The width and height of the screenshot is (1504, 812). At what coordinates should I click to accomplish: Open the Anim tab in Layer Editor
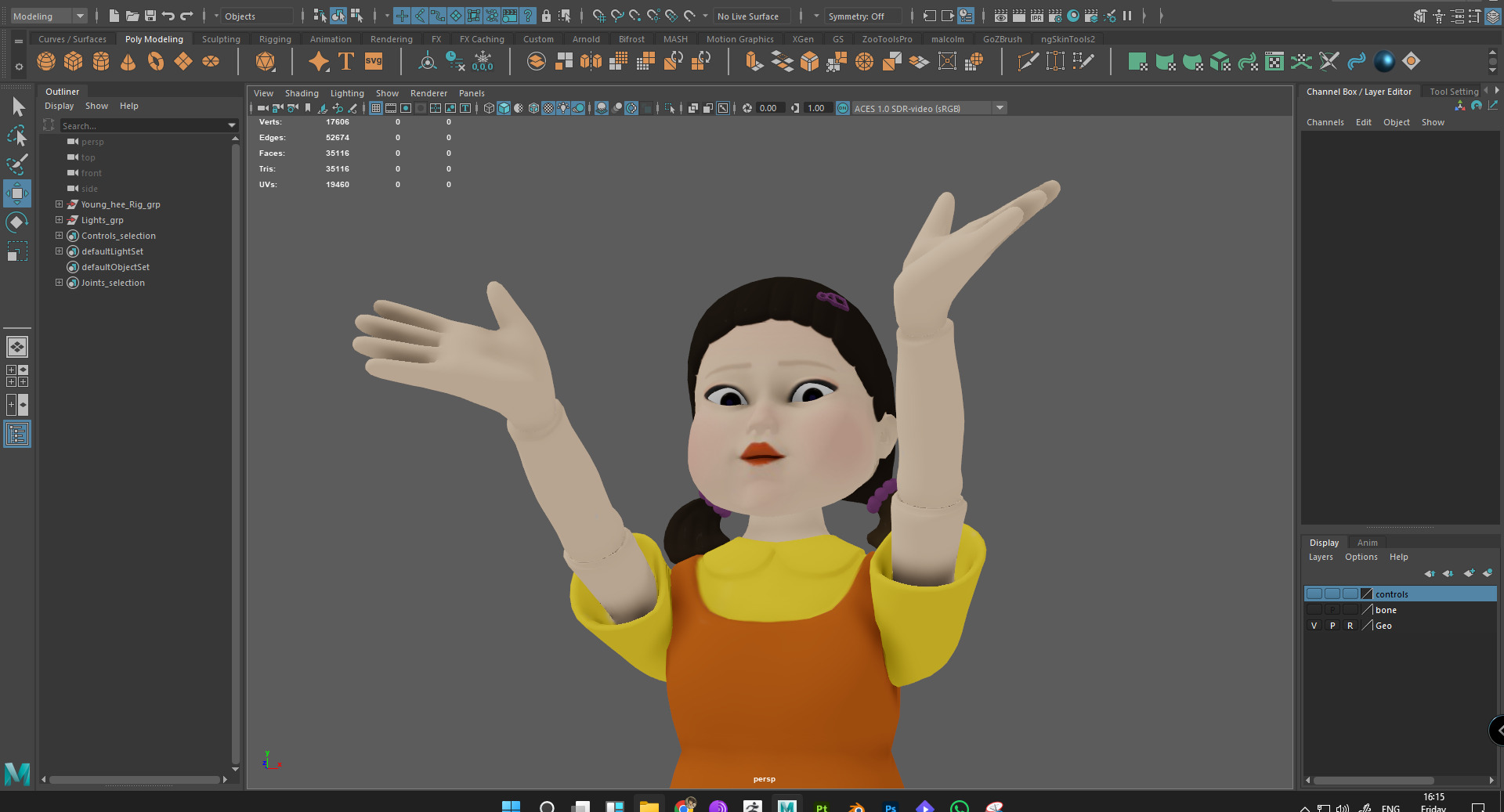pos(1367,543)
